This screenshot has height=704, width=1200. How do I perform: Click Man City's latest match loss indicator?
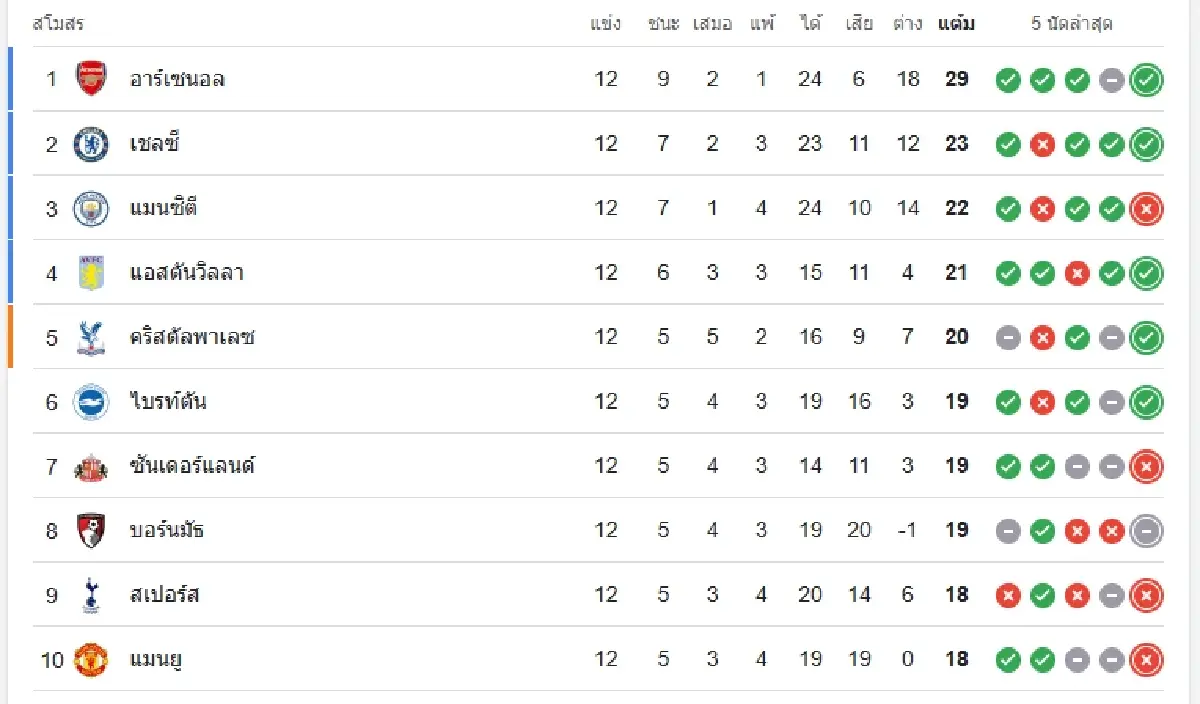coord(1146,209)
